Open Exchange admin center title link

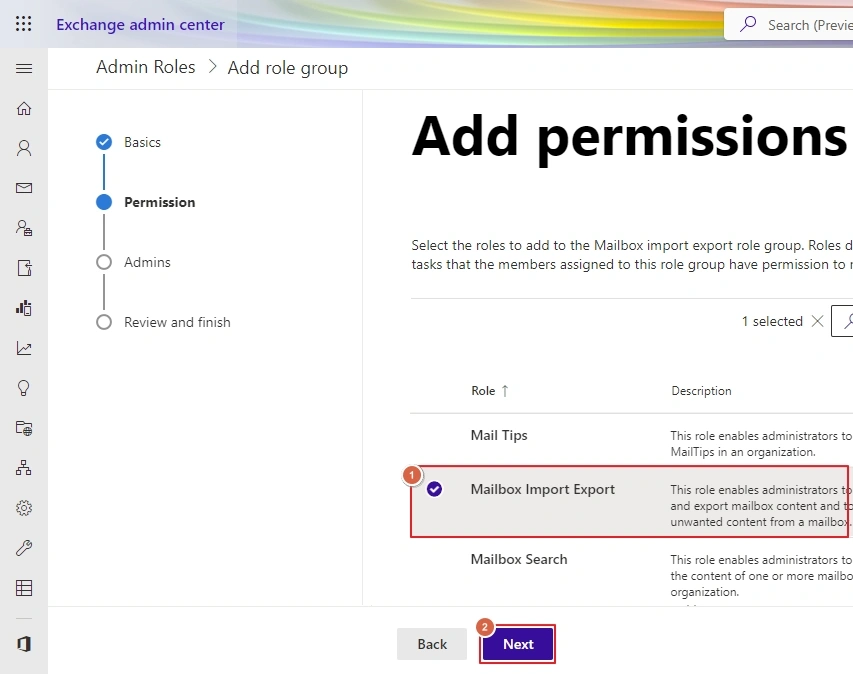coord(140,24)
